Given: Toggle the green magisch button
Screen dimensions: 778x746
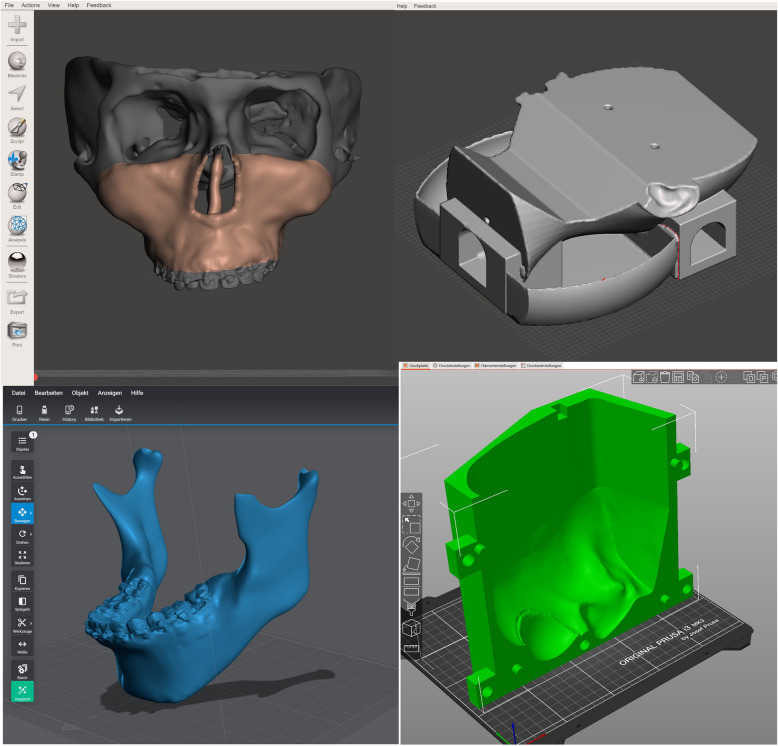Looking at the screenshot, I should pyautogui.click(x=22, y=691).
